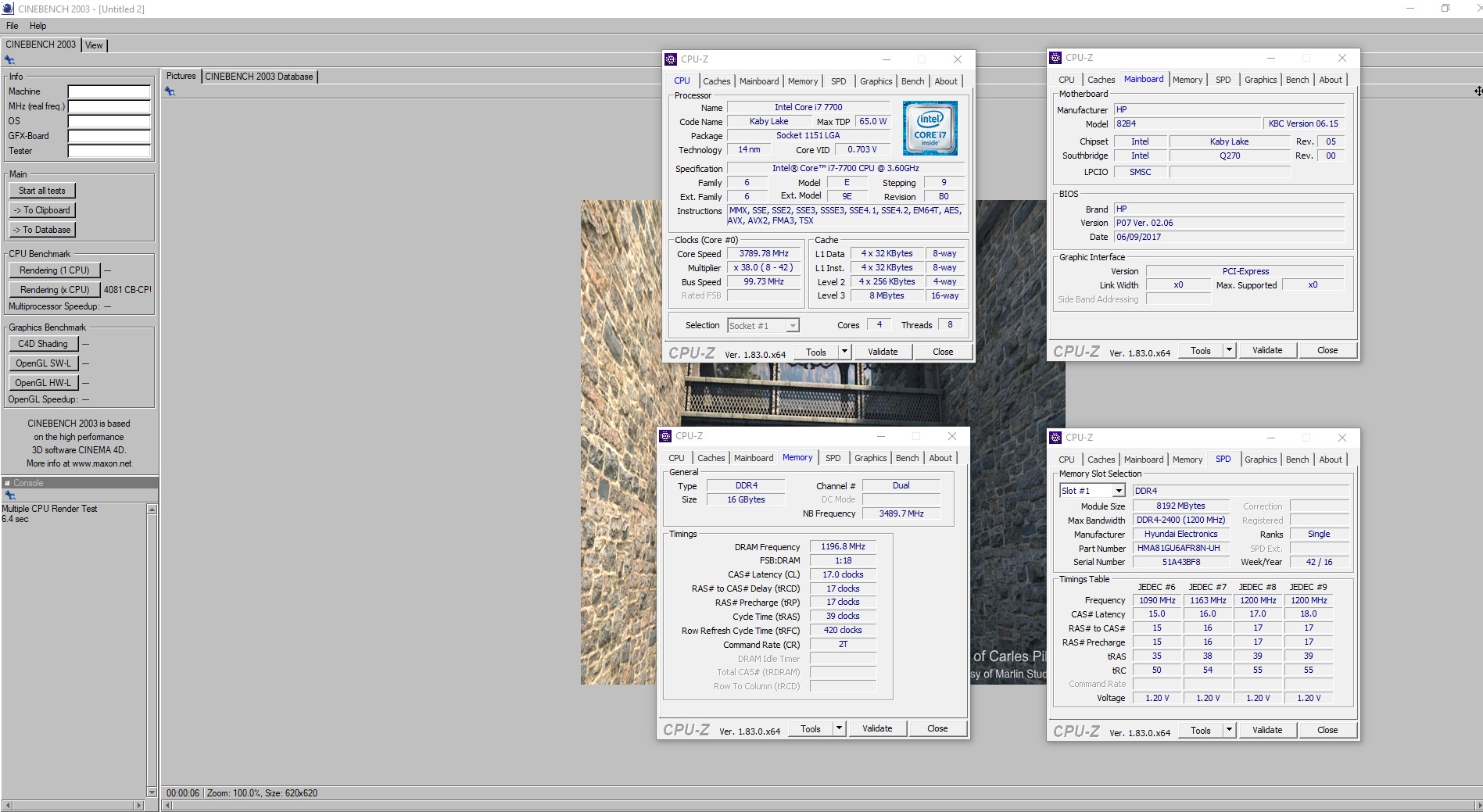This screenshot has height=812, width=1483.
Task: Click the pin icon in the Console panel
Action: (x=9, y=495)
